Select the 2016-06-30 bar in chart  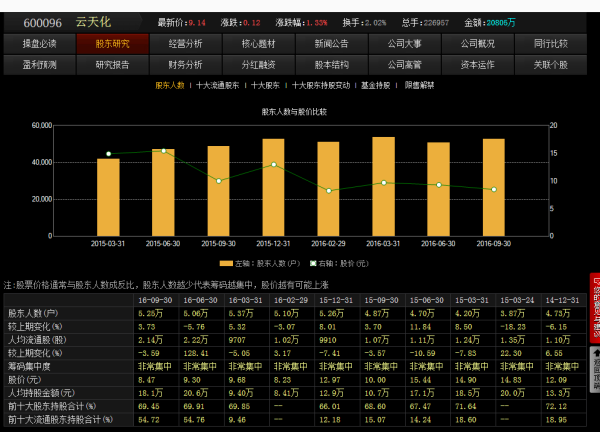click(x=439, y=189)
